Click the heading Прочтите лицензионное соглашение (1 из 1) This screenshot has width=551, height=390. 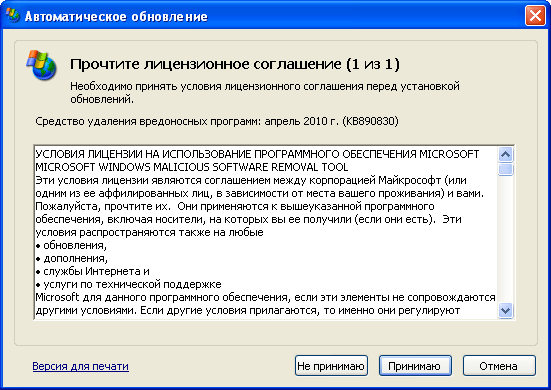[235, 64]
